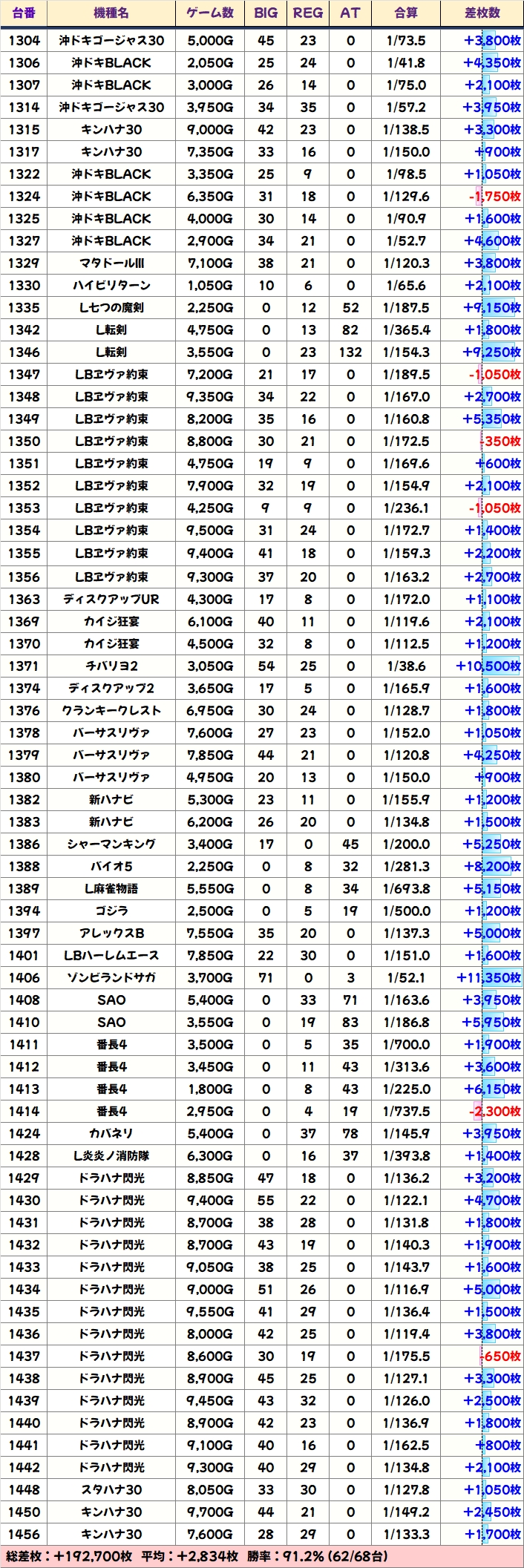
Task: Select the 1/693.8 combined probability
Action: (406, 888)
